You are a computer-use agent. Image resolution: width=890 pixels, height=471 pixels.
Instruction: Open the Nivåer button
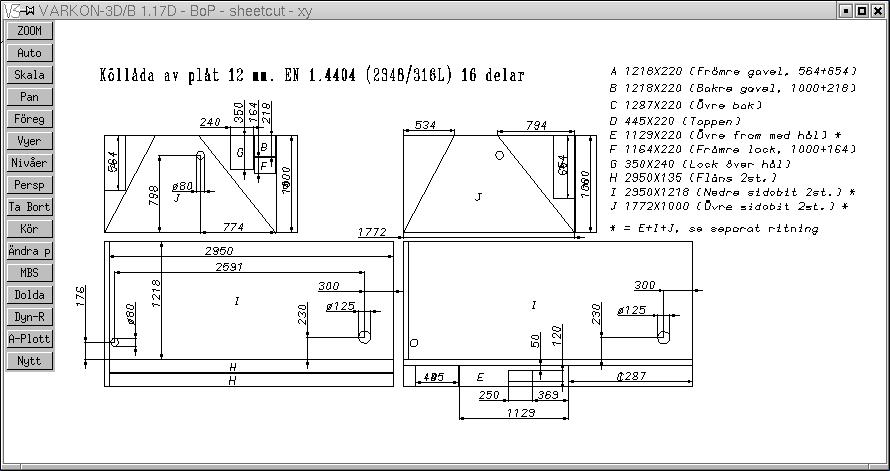[x=30, y=163]
